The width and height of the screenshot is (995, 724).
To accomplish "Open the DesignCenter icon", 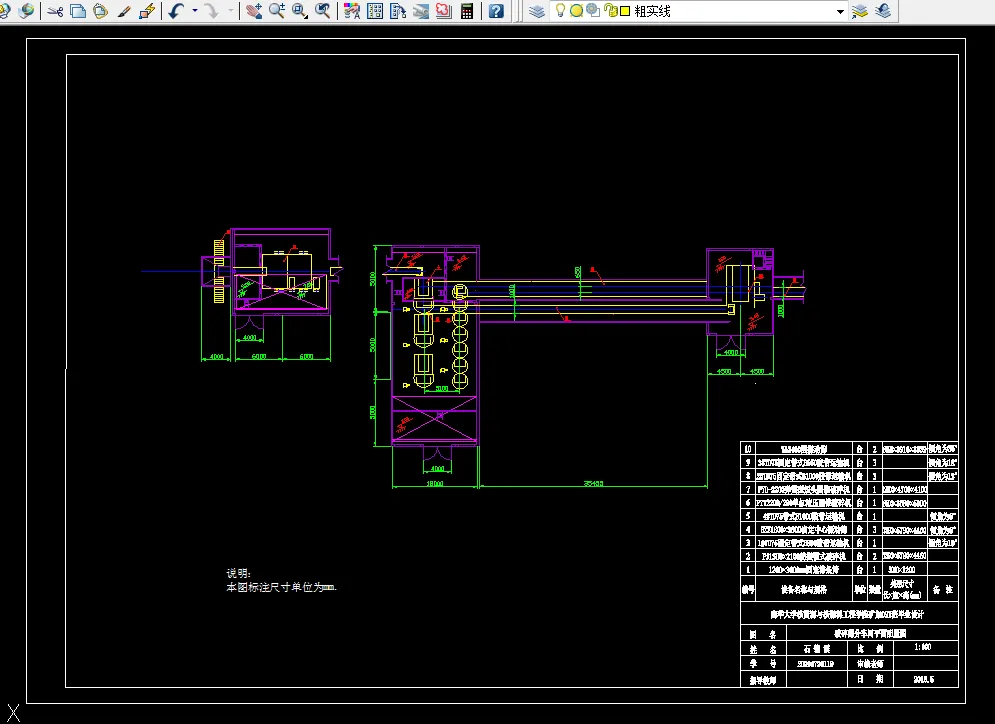I will [x=375, y=11].
